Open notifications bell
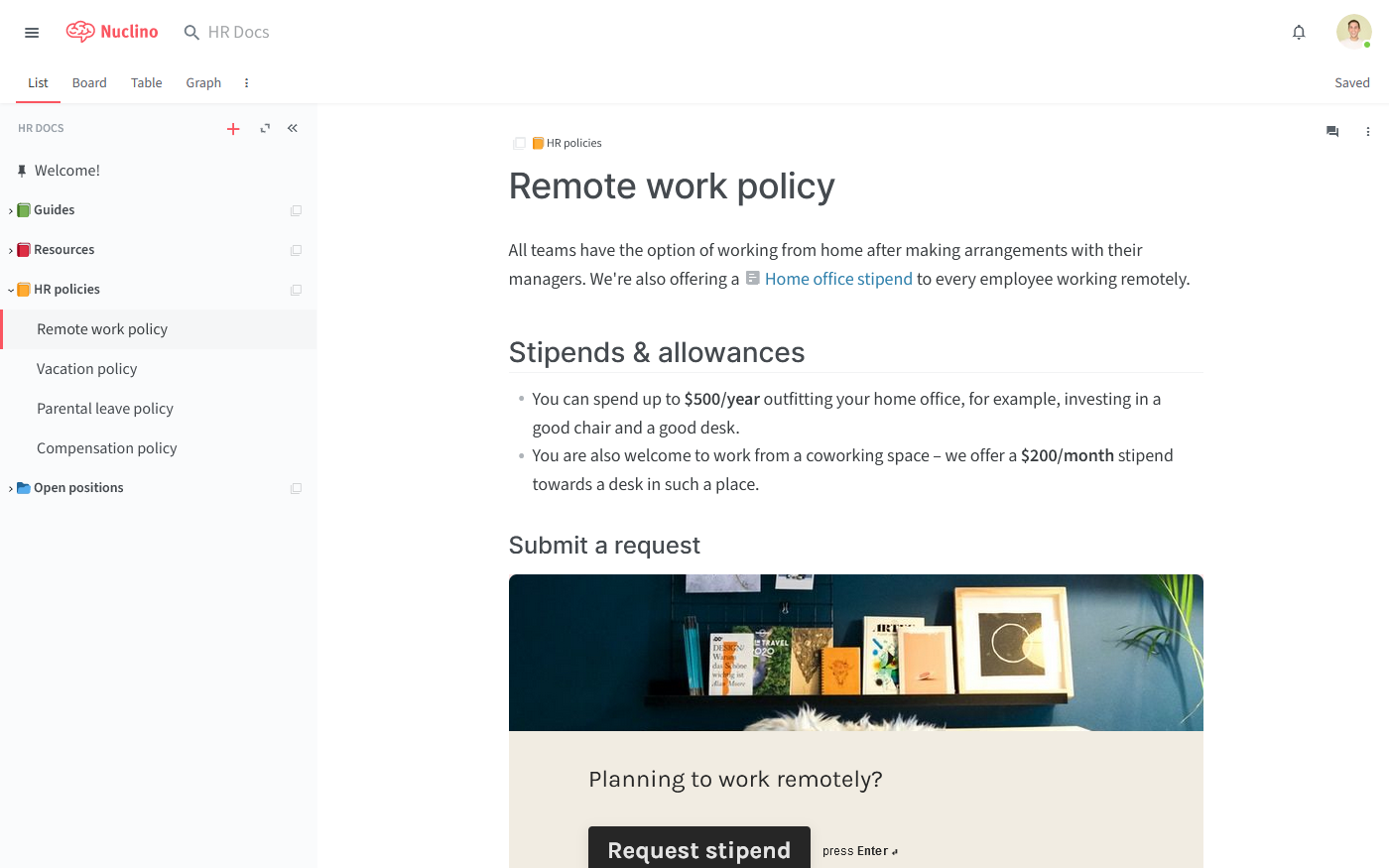This screenshot has width=1389, height=868. click(x=1299, y=33)
